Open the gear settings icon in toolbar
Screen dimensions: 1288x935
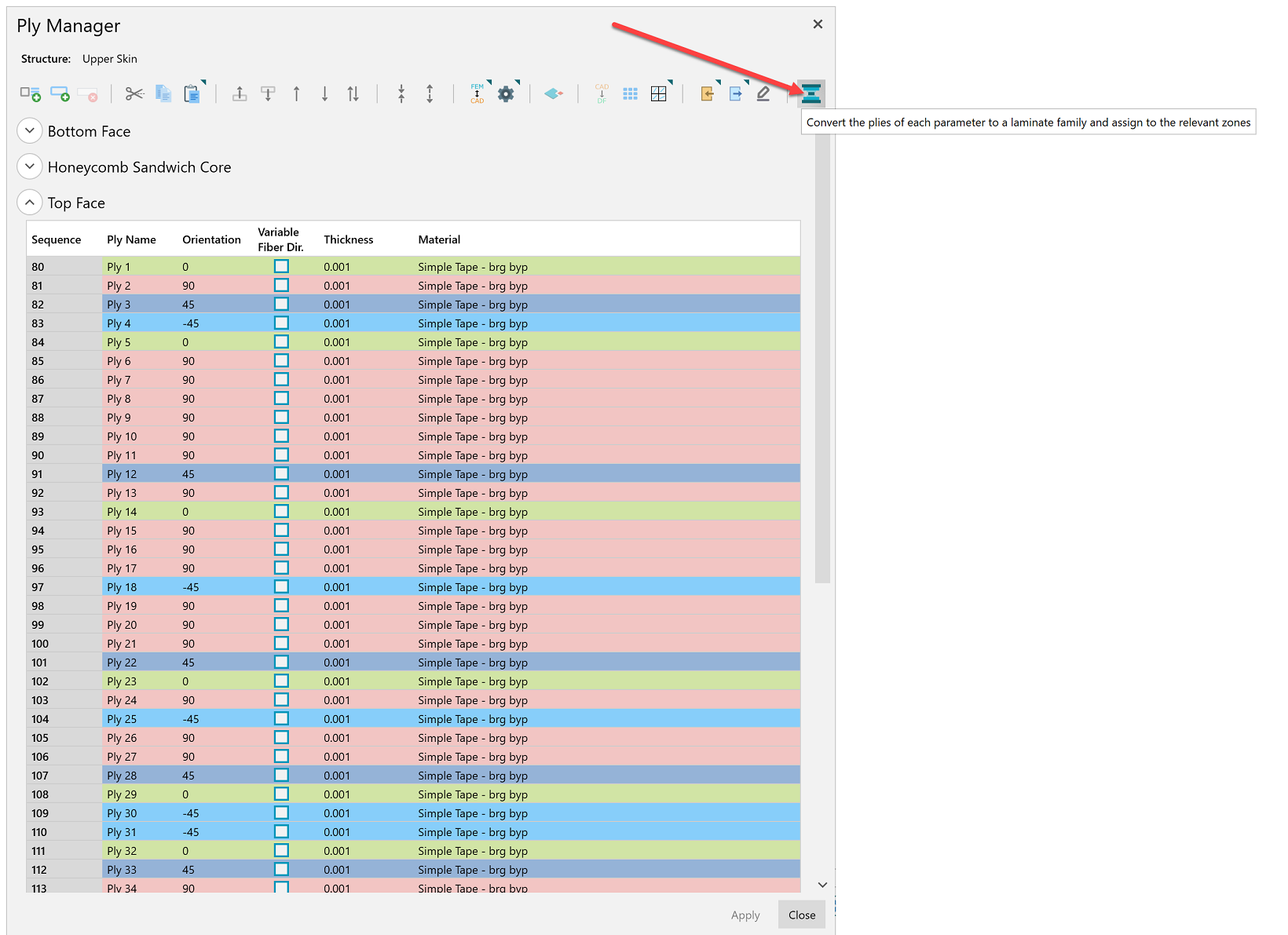506,94
